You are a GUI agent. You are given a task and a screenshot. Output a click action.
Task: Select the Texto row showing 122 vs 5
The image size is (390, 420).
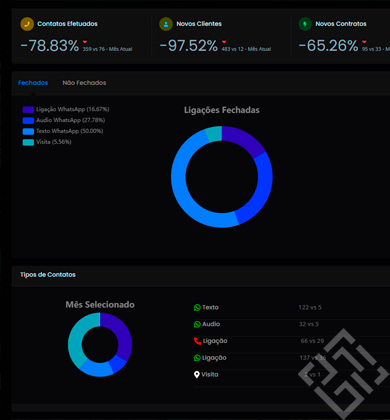coord(290,307)
